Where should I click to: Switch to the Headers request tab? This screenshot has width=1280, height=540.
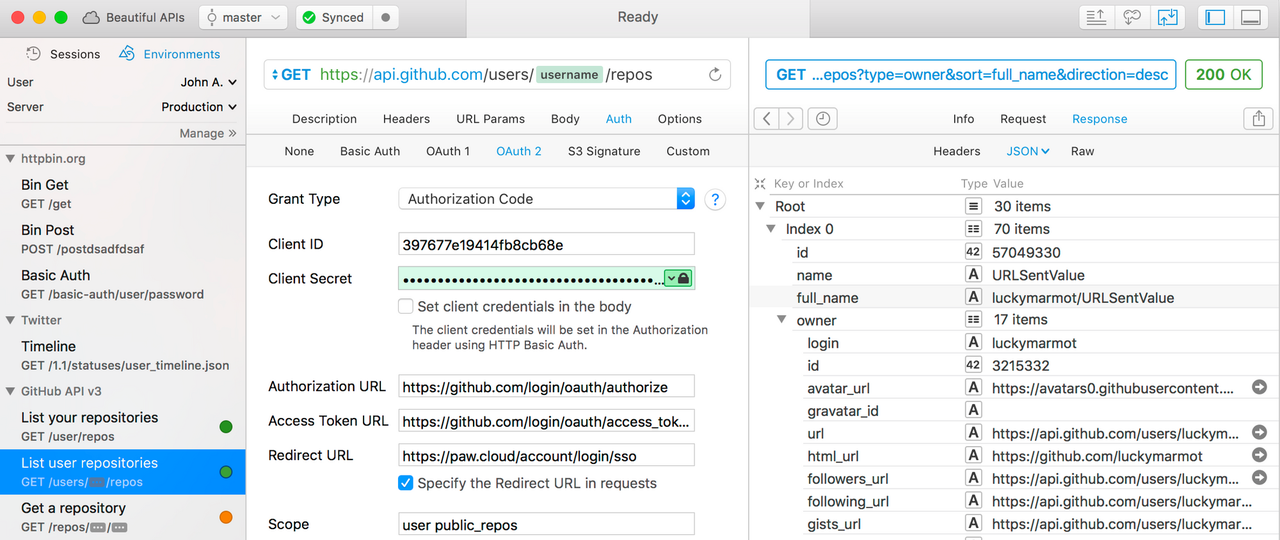point(406,119)
